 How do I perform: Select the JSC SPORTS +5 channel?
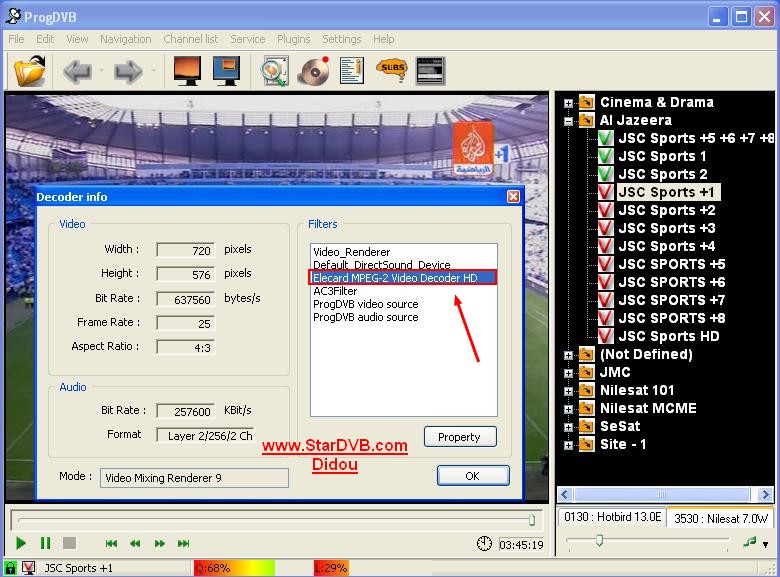click(x=672, y=264)
